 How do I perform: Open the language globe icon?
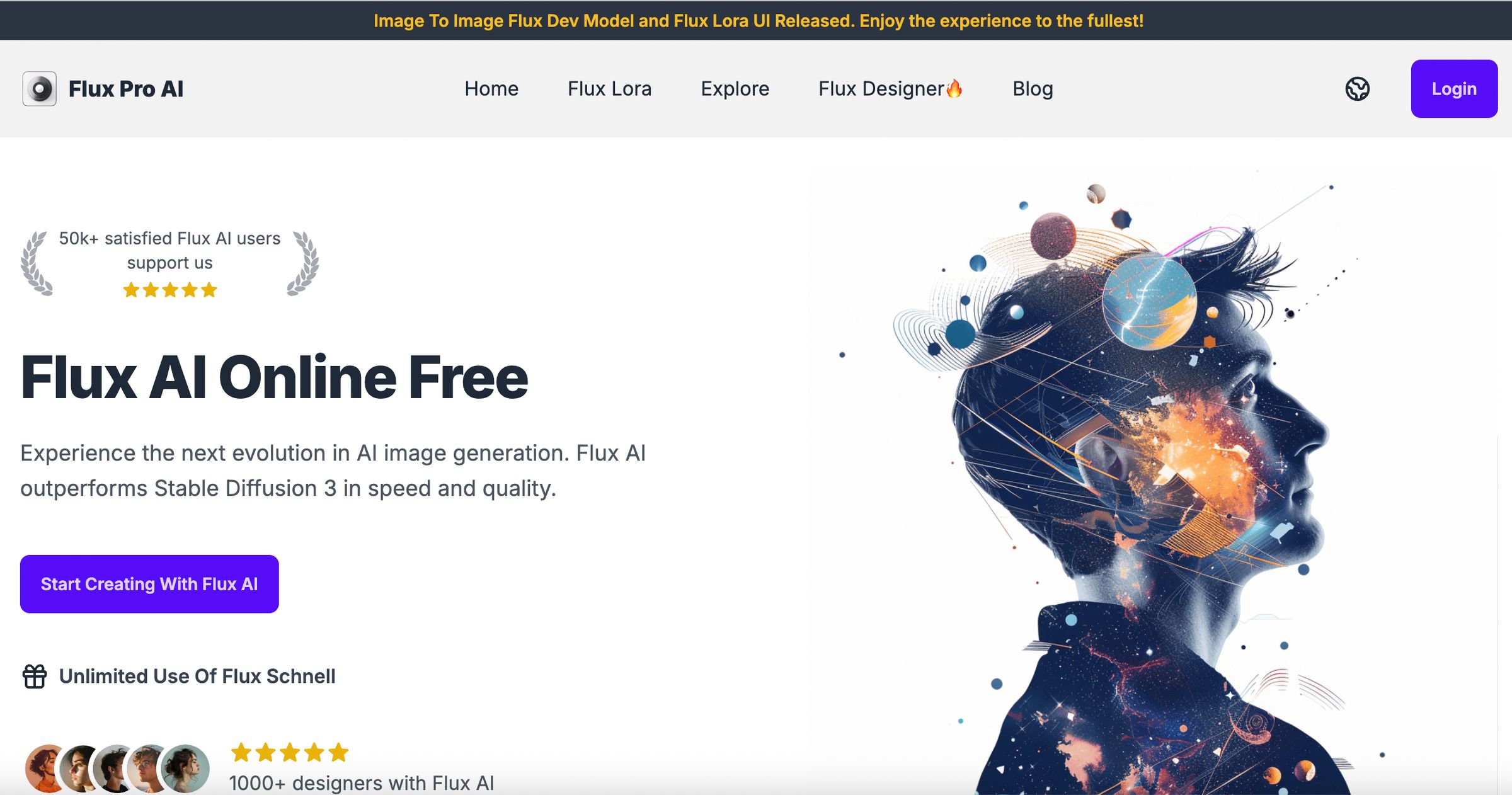click(x=1358, y=89)
